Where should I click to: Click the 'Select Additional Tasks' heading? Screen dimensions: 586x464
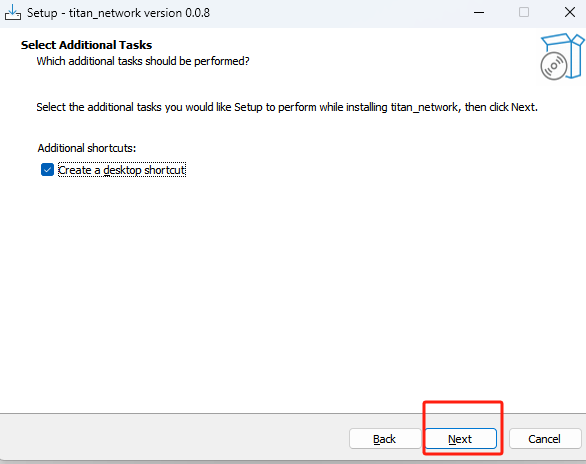86,45
